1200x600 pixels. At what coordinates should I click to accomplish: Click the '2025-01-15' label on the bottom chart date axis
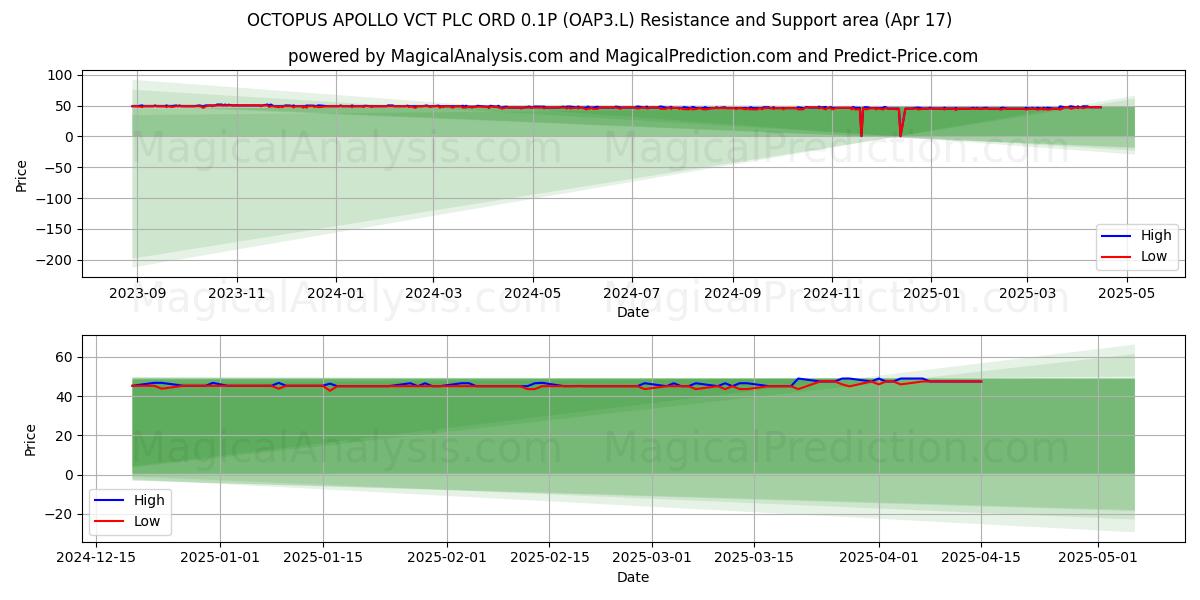pyautogui.click(x=322, y=558)
